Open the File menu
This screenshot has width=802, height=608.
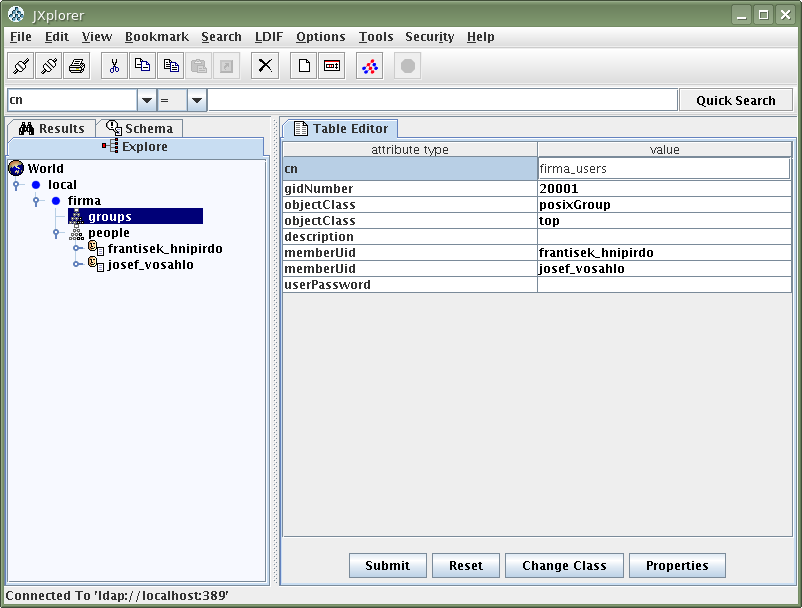coord(20,37)
